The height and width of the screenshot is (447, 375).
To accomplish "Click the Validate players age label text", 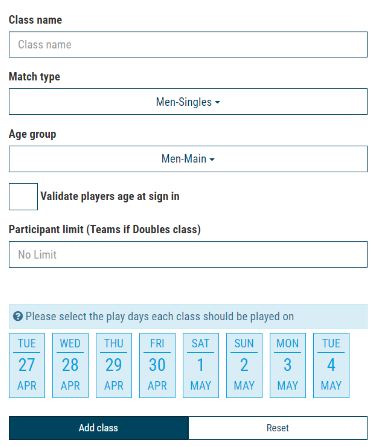I will tap(110, 196).
